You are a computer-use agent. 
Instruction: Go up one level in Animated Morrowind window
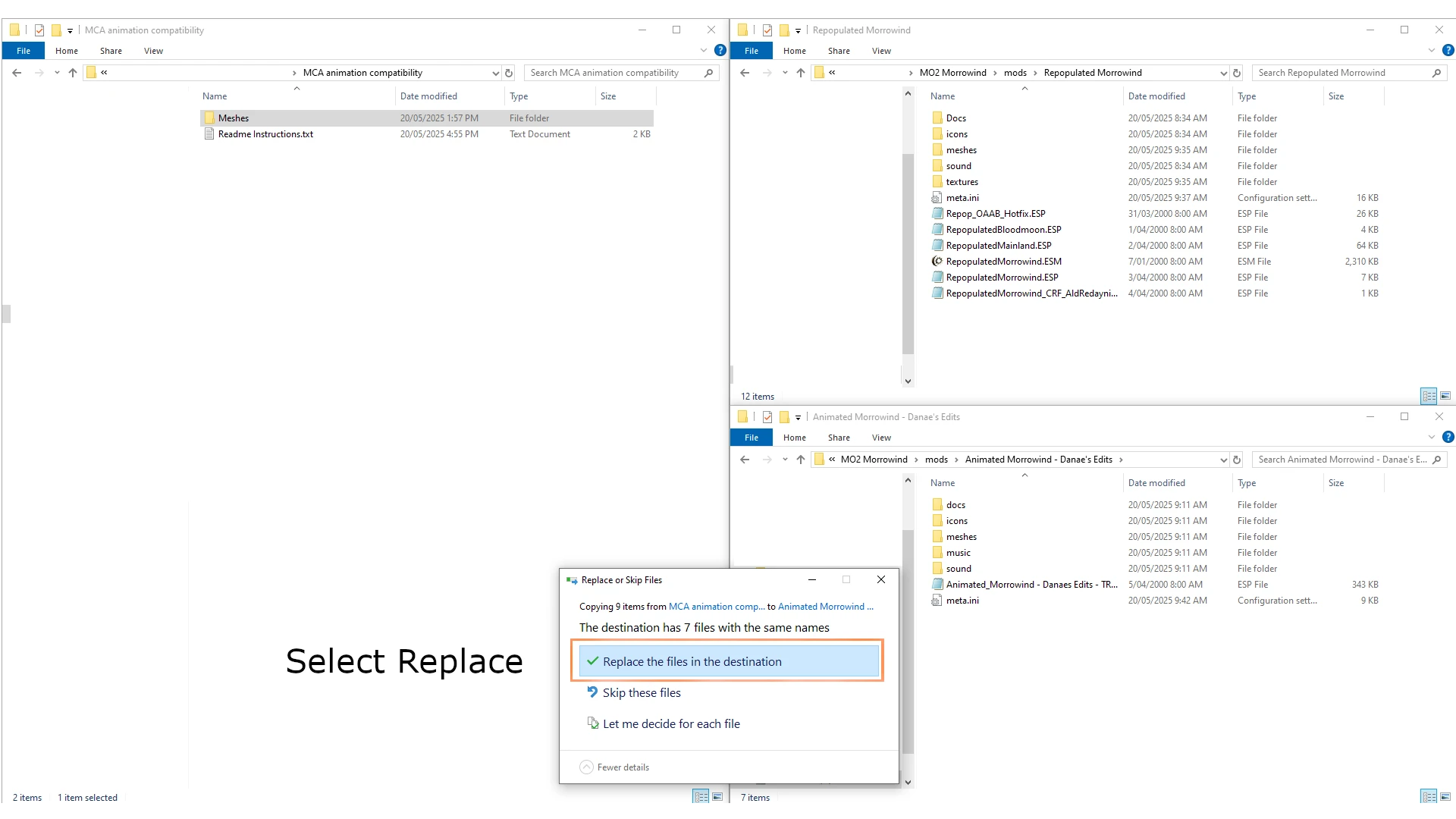[801, 460]
